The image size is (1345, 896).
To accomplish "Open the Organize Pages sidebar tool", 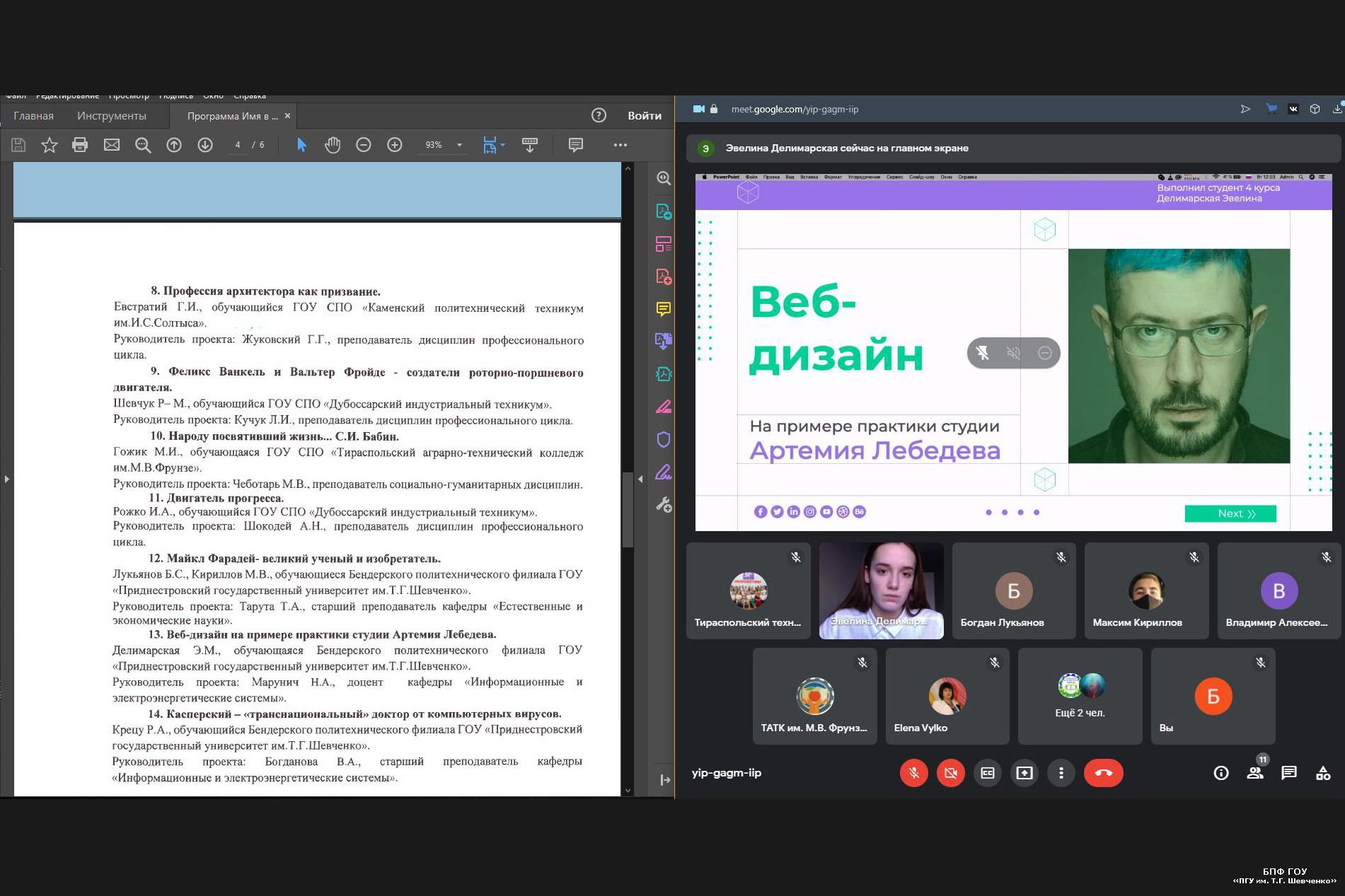I will [x=664, y=244].
